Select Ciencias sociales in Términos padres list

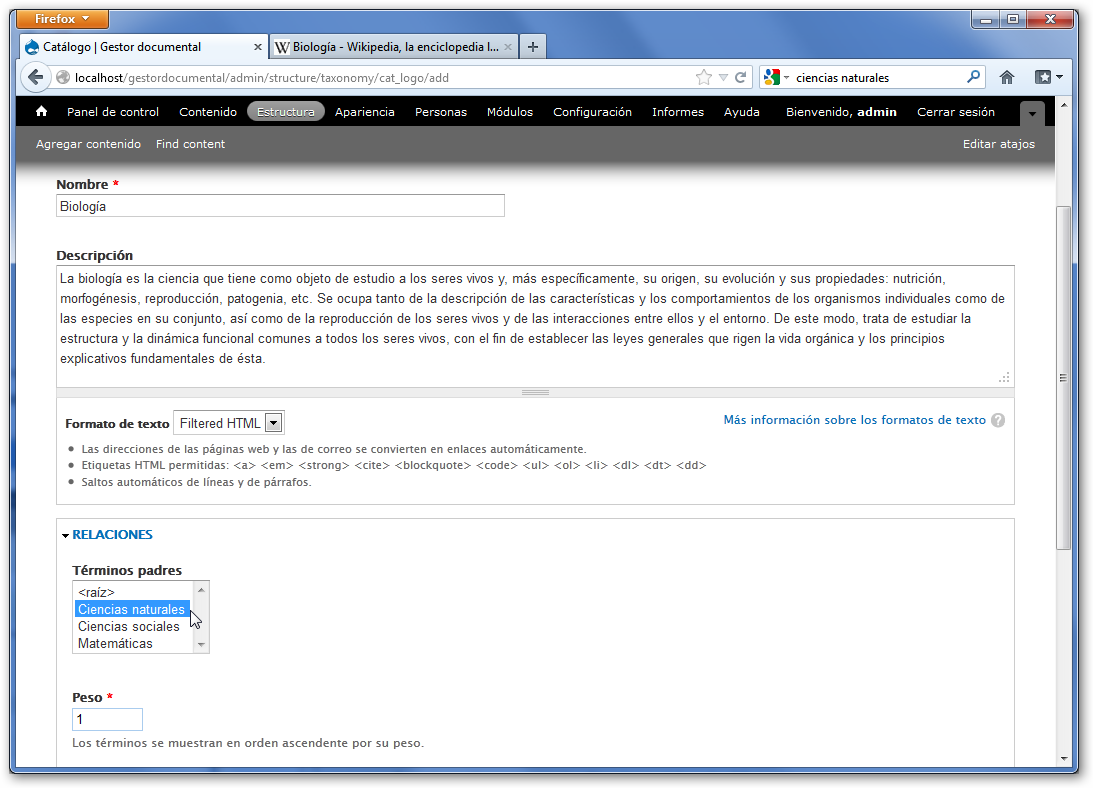[x=129, y=627]
